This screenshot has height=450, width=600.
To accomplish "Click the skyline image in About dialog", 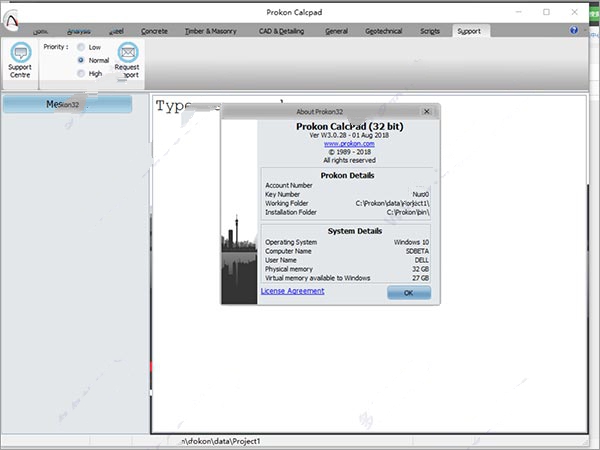I will 239,212.
